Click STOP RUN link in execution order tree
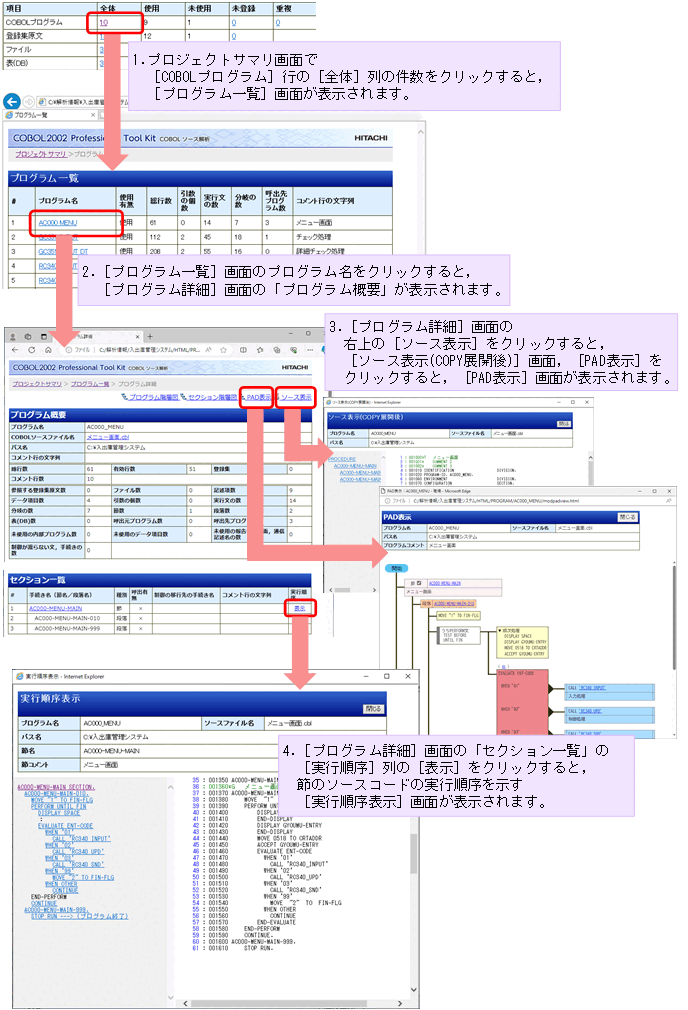The height and width of the screenshot is (1010, 688). coord(79,916)
